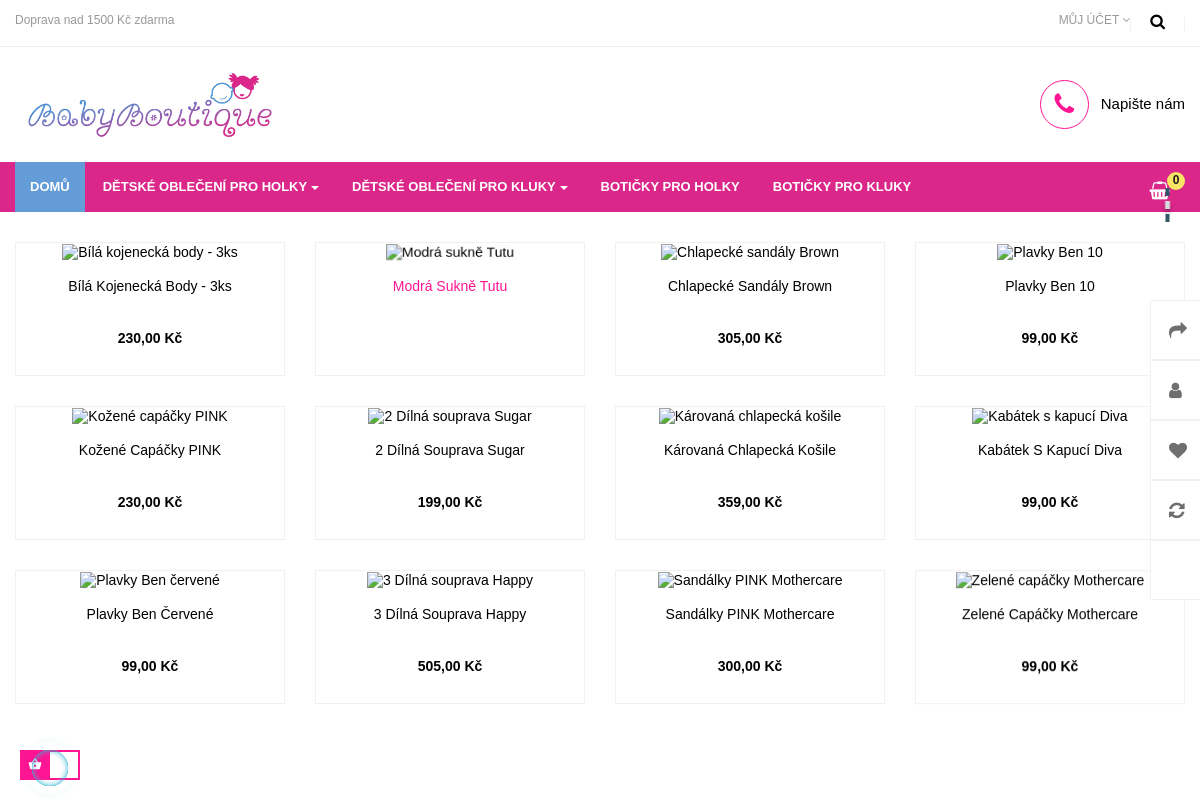Click the share arrow sidebar icon
This screenshot has height=800, width=1200.
coord(1177,330)
